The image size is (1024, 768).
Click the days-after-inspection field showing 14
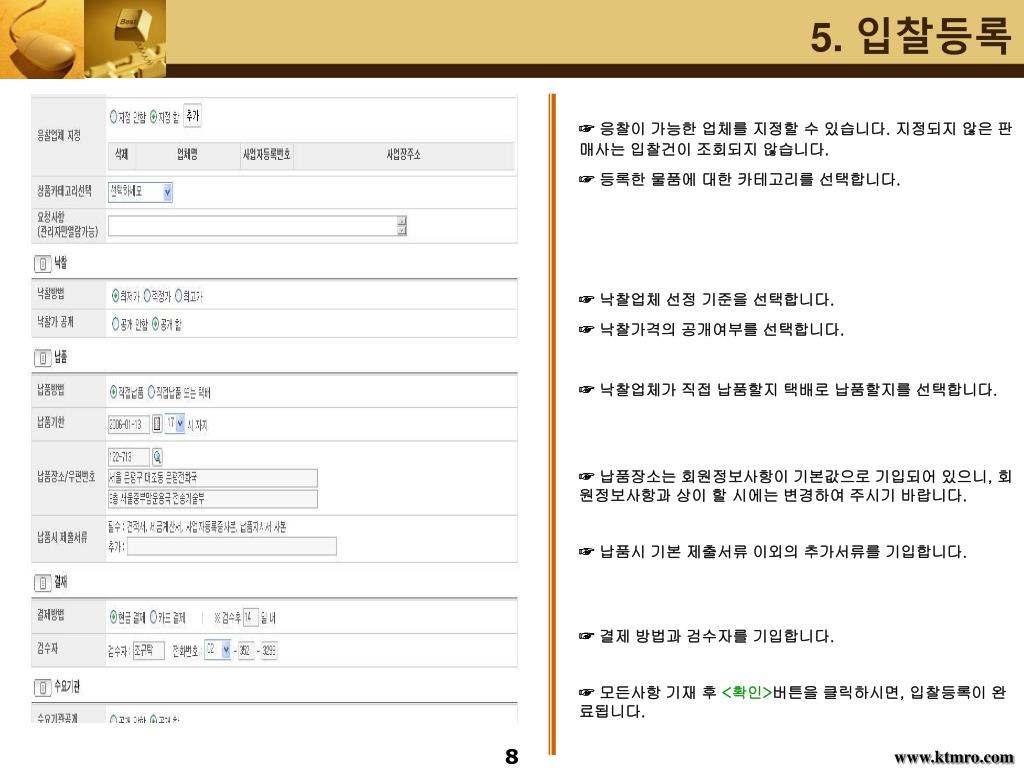click(x=250, y=616)
